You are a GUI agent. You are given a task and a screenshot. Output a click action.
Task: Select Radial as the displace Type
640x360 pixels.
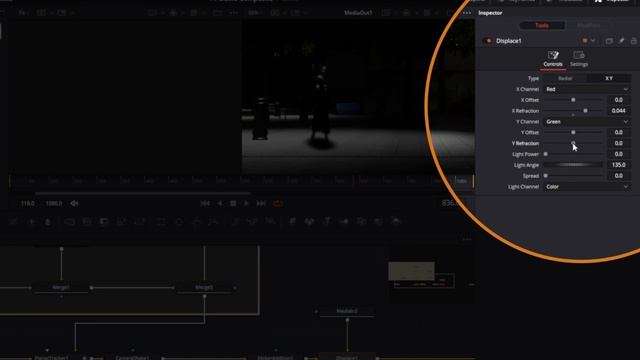565,78
